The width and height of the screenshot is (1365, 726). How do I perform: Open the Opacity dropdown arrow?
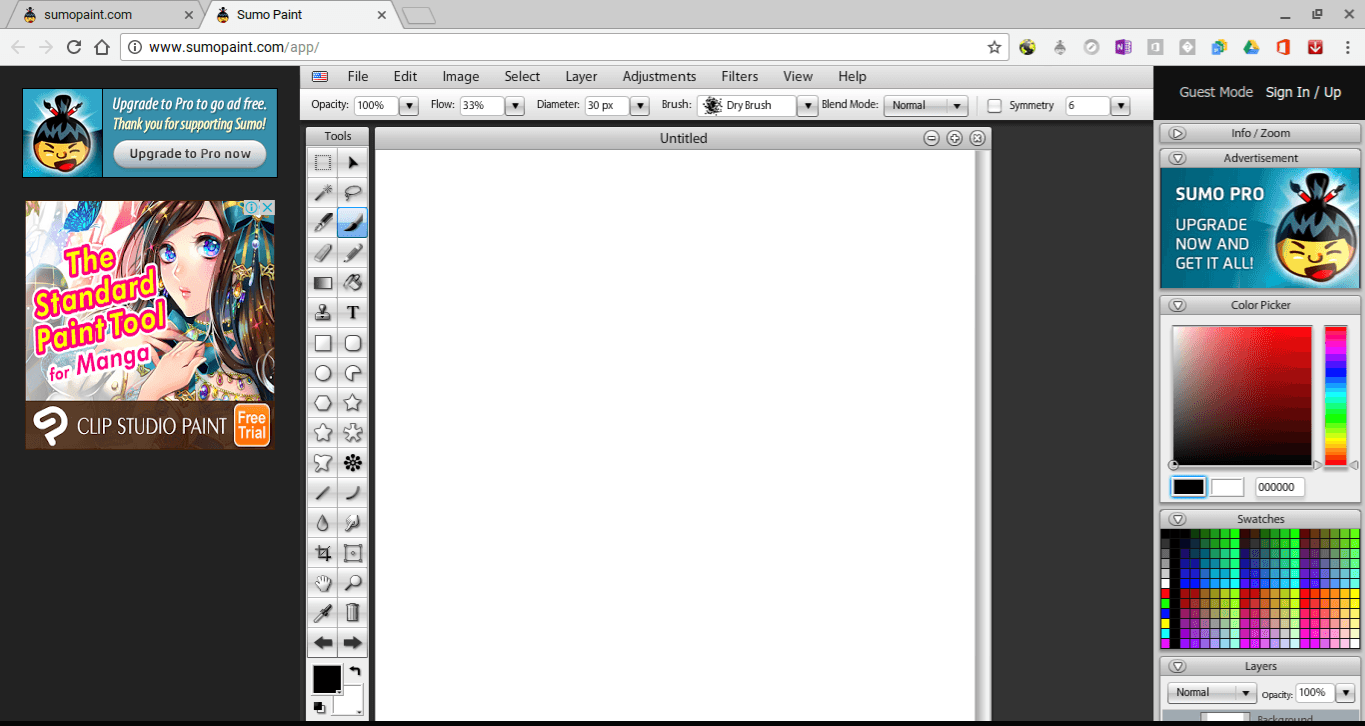coord(408,105)
